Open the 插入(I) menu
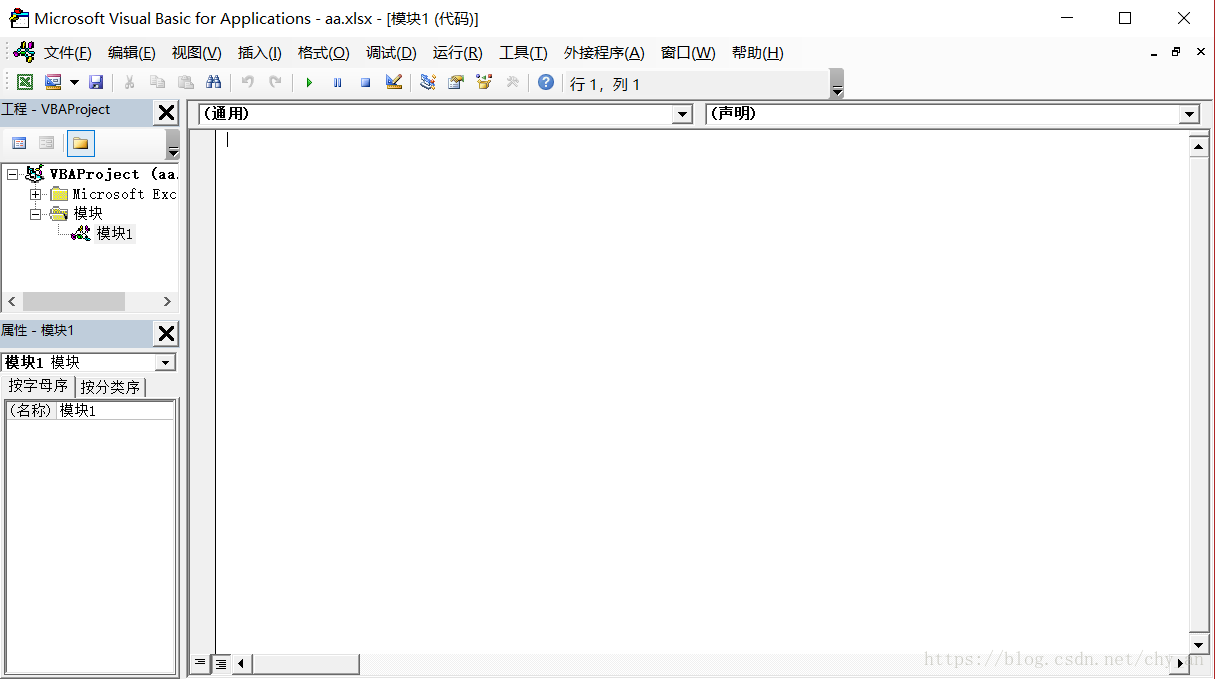Screen dimensions: 1215x679 point(260,53)
